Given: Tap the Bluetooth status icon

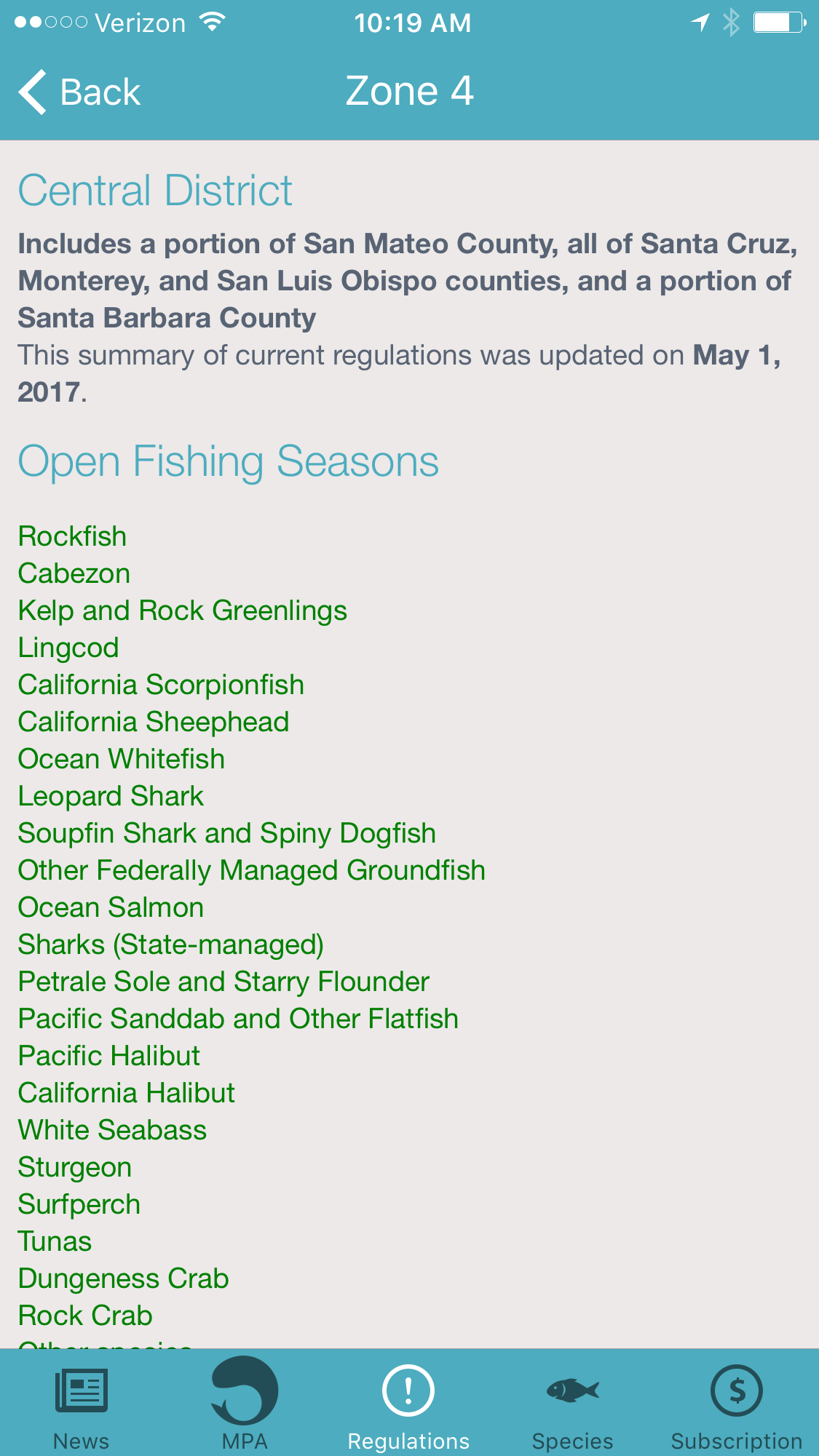Looking at the screenshot, I should tap(731, 23).
